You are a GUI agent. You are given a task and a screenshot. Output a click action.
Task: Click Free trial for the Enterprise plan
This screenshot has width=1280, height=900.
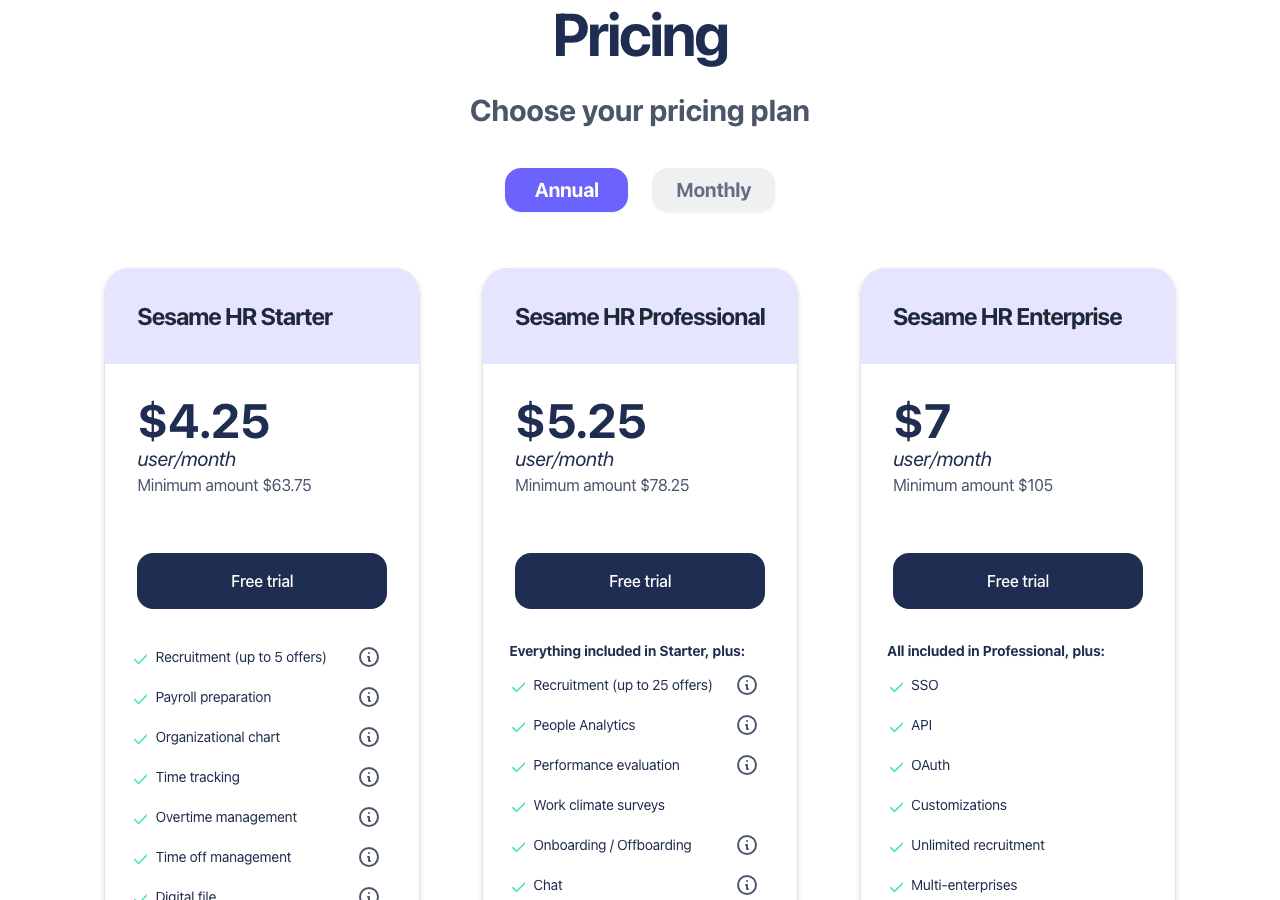coord(1017,581)
